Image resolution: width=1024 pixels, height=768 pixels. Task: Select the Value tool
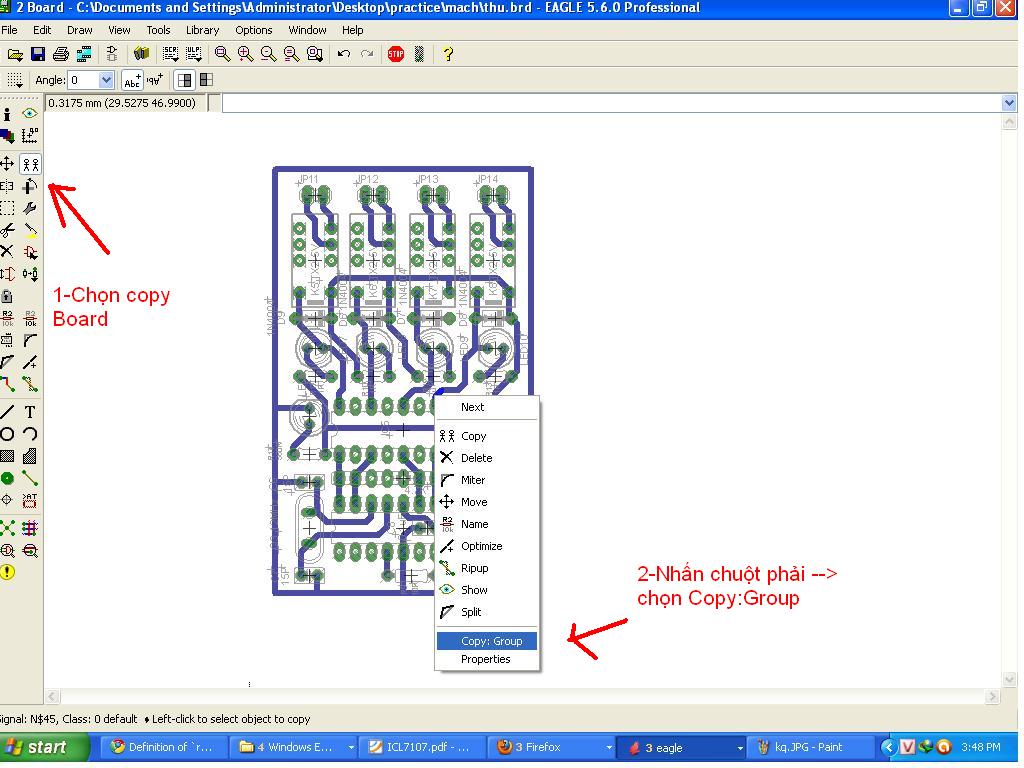(29, 319)
